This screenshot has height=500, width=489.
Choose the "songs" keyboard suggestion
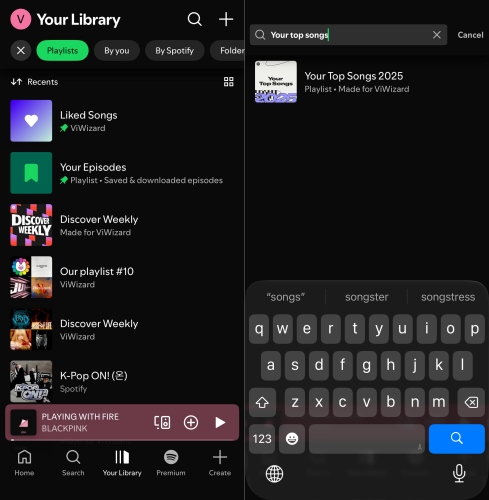pos(286,297)
